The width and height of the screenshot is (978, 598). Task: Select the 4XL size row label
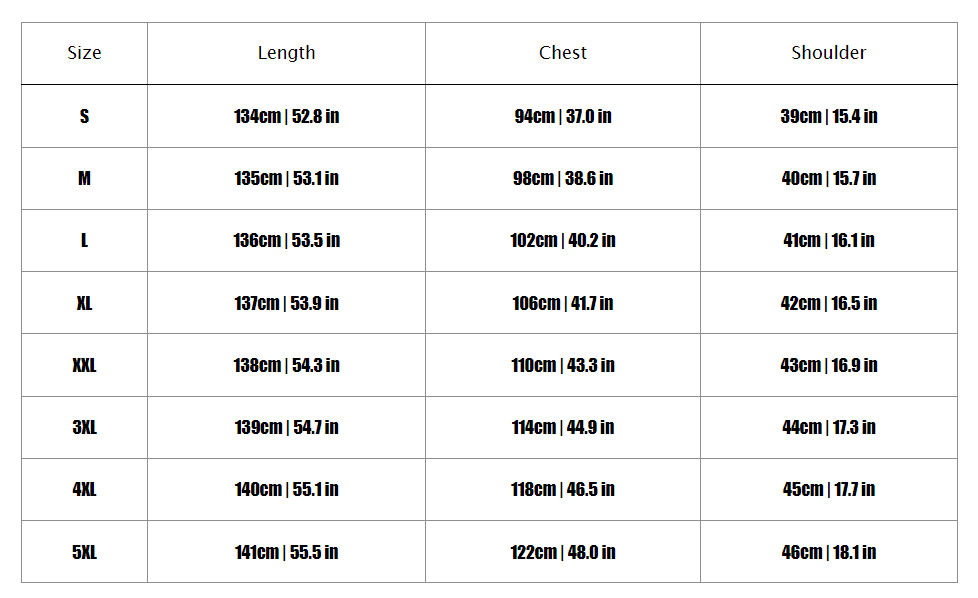click(84, 489)
